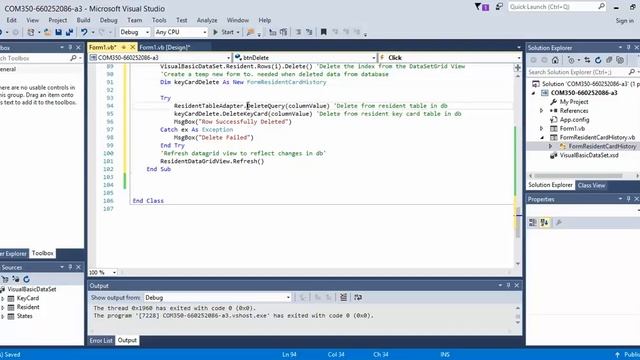
Task: Select My Project in Solution Explorer
Action: 574,102
